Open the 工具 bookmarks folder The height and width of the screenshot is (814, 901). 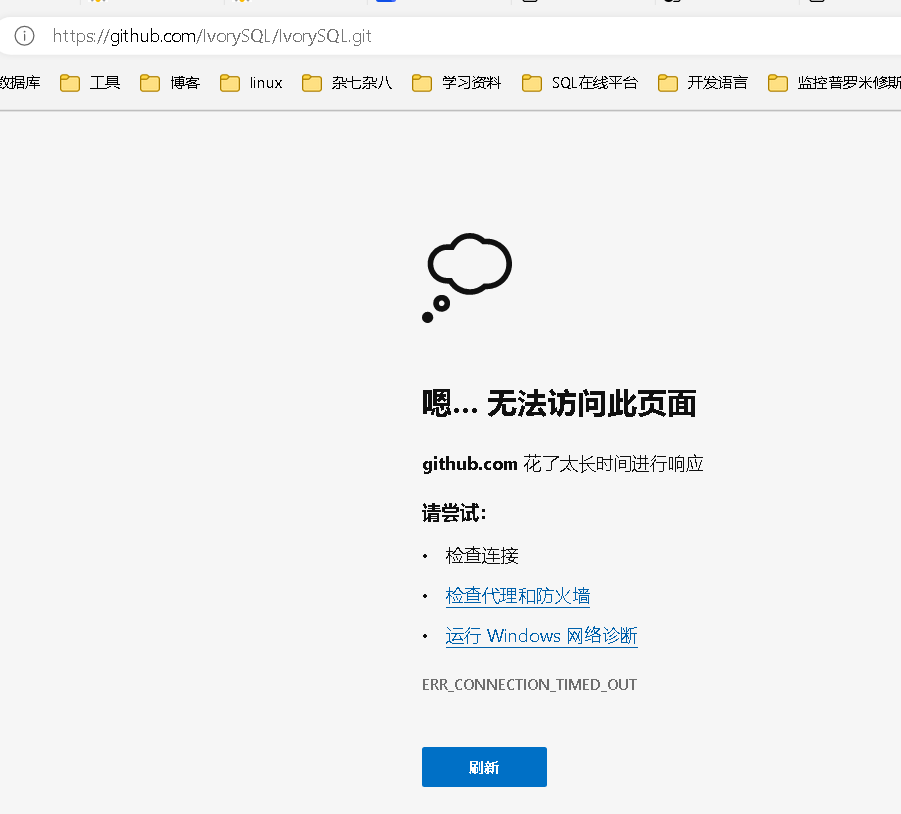click(90, 83)
